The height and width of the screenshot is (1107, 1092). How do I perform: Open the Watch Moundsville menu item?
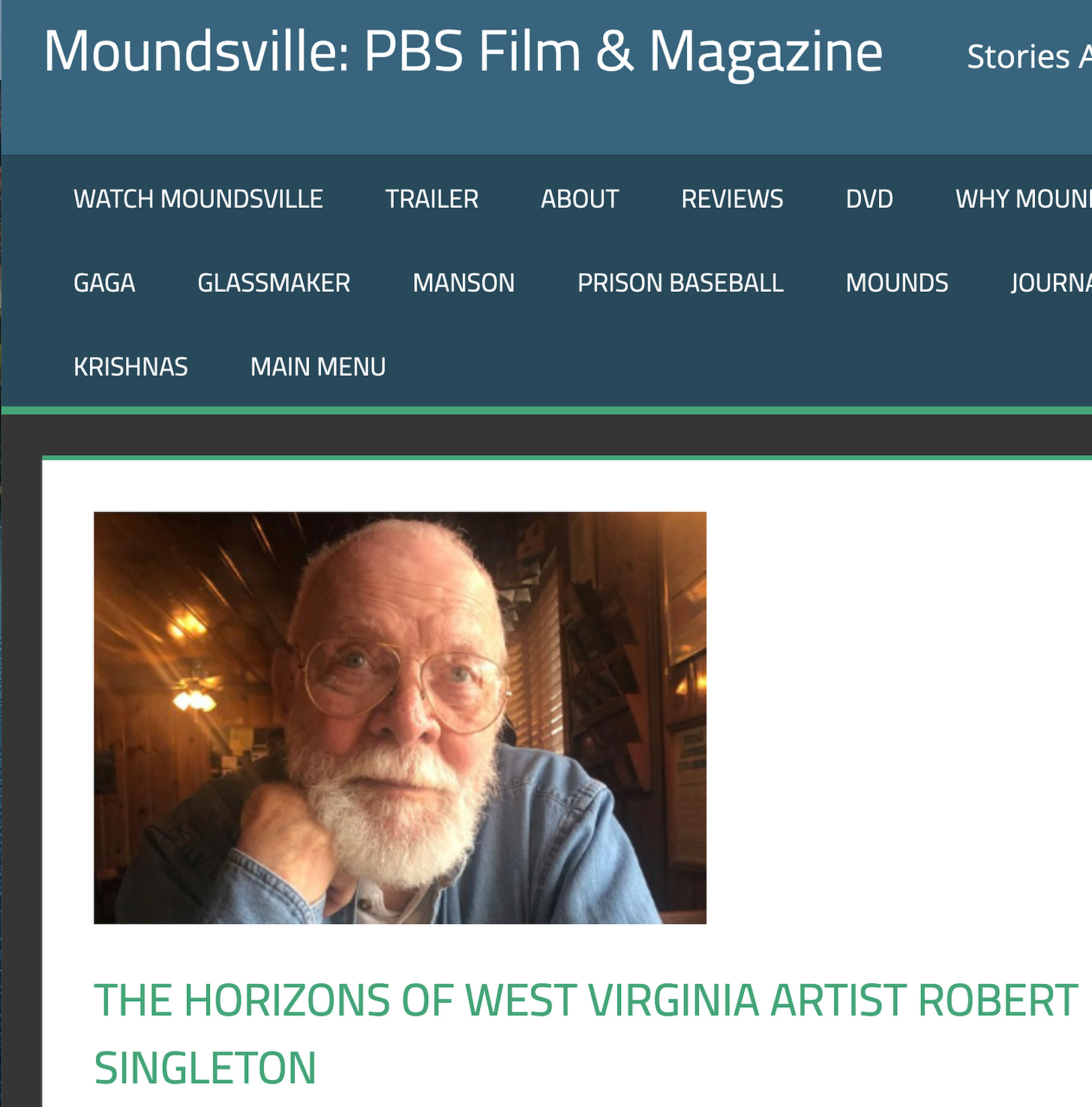click(x=198, y=199)
